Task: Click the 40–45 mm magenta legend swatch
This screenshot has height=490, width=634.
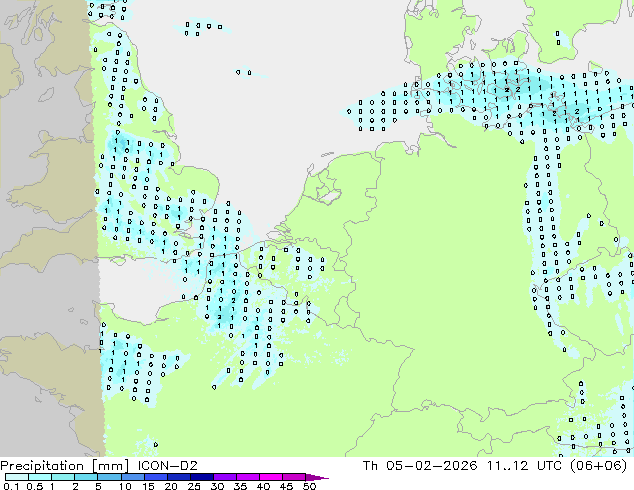Action: pos(270,477)
